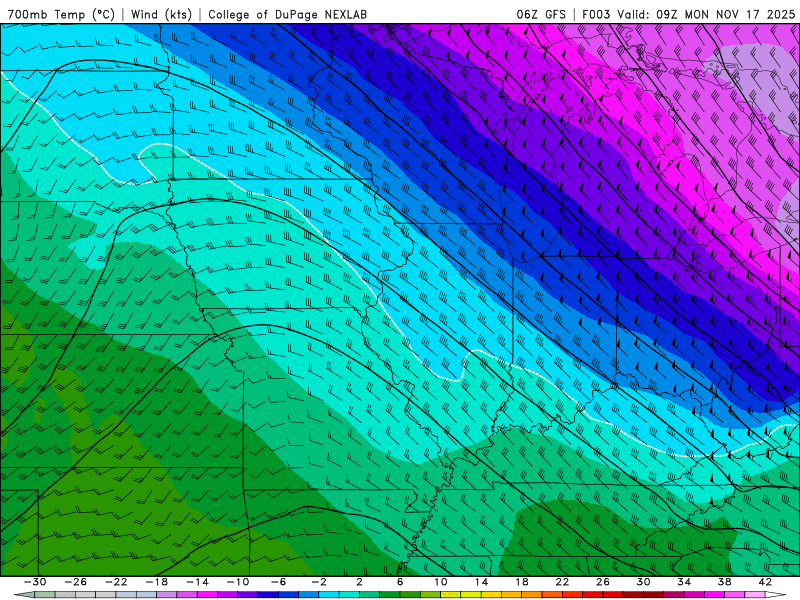Pick the cyan swatch under the -2 label
The image size is (800, 600).
(x=329, y=595)
